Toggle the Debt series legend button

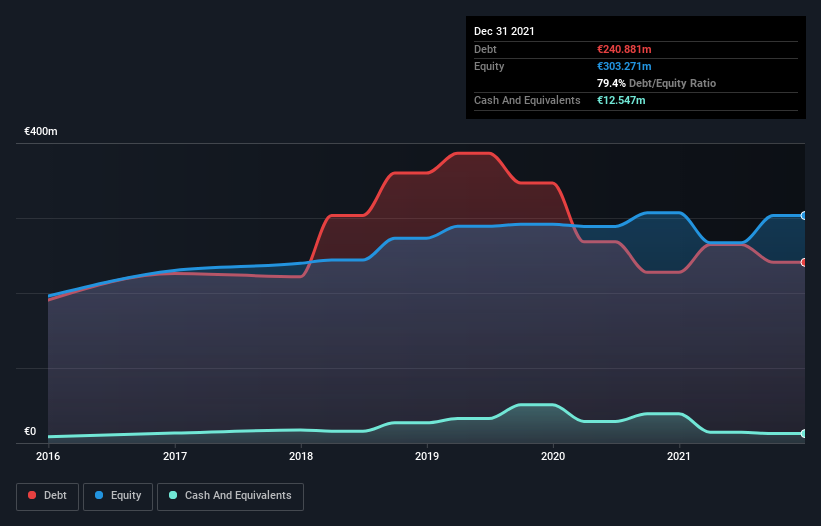pyautogui.click(x=47, y=496)
